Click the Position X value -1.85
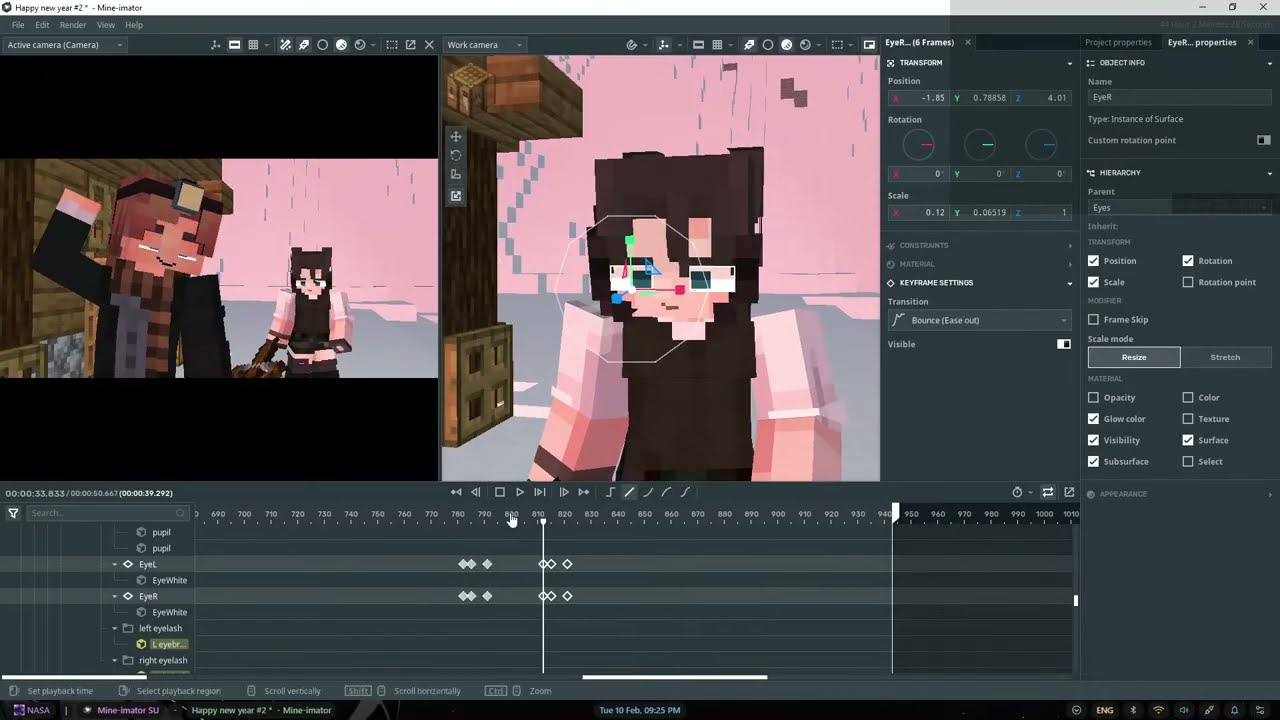 tap(918, 98)
